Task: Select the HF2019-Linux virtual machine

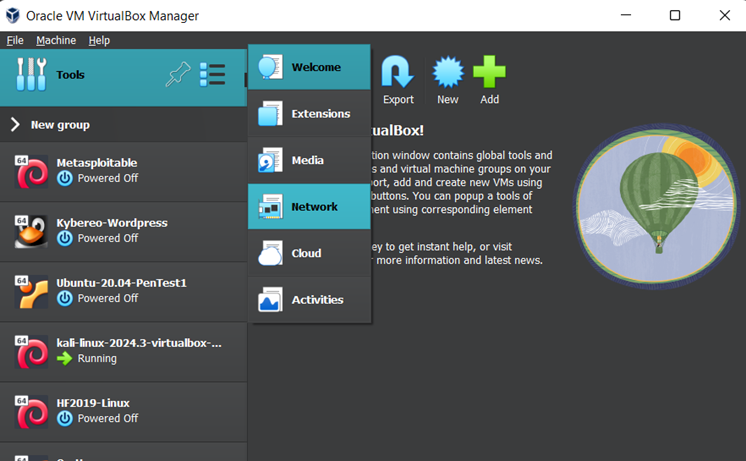Action: (123, 412)
